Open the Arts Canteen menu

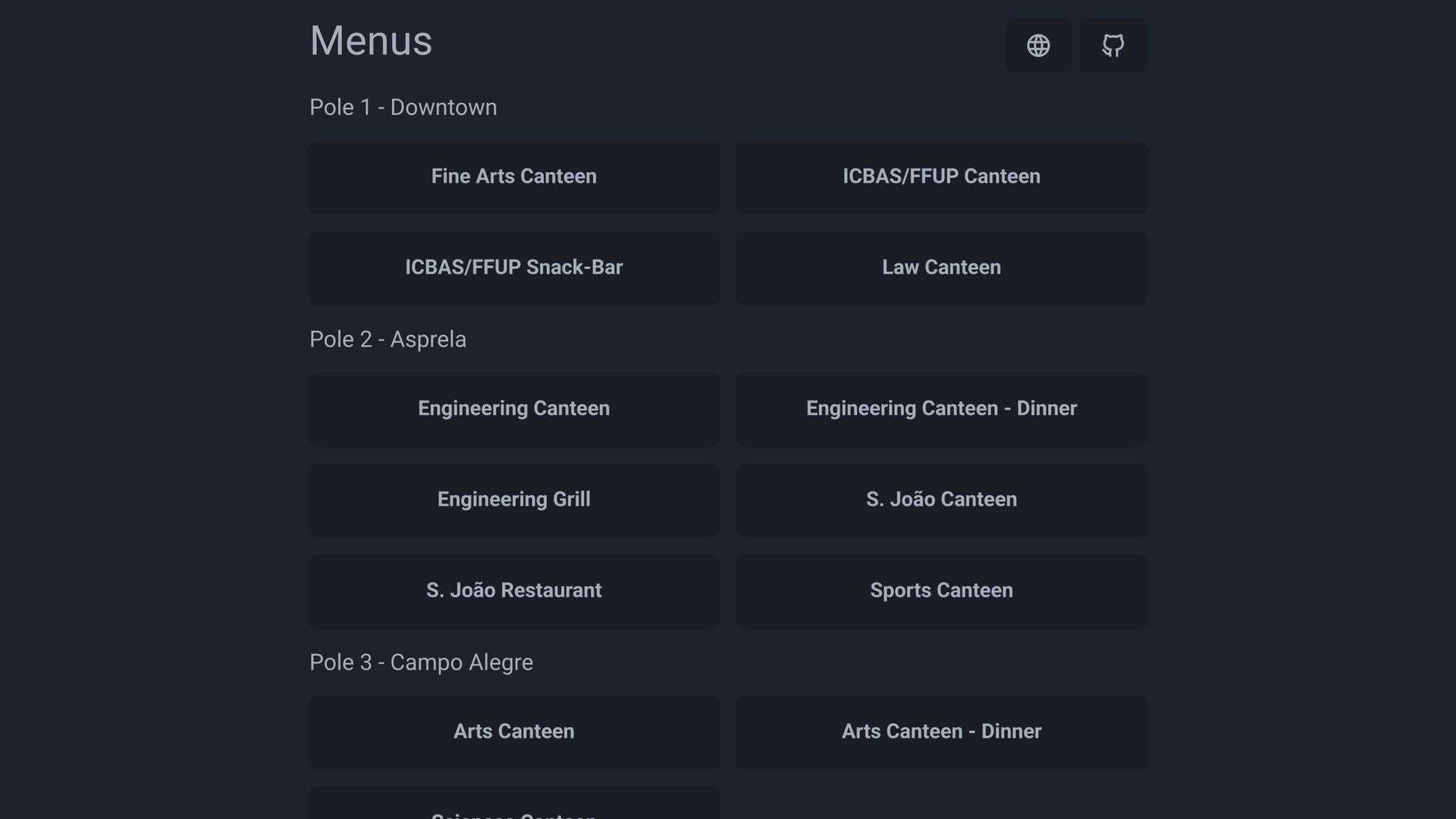[513, 732]
